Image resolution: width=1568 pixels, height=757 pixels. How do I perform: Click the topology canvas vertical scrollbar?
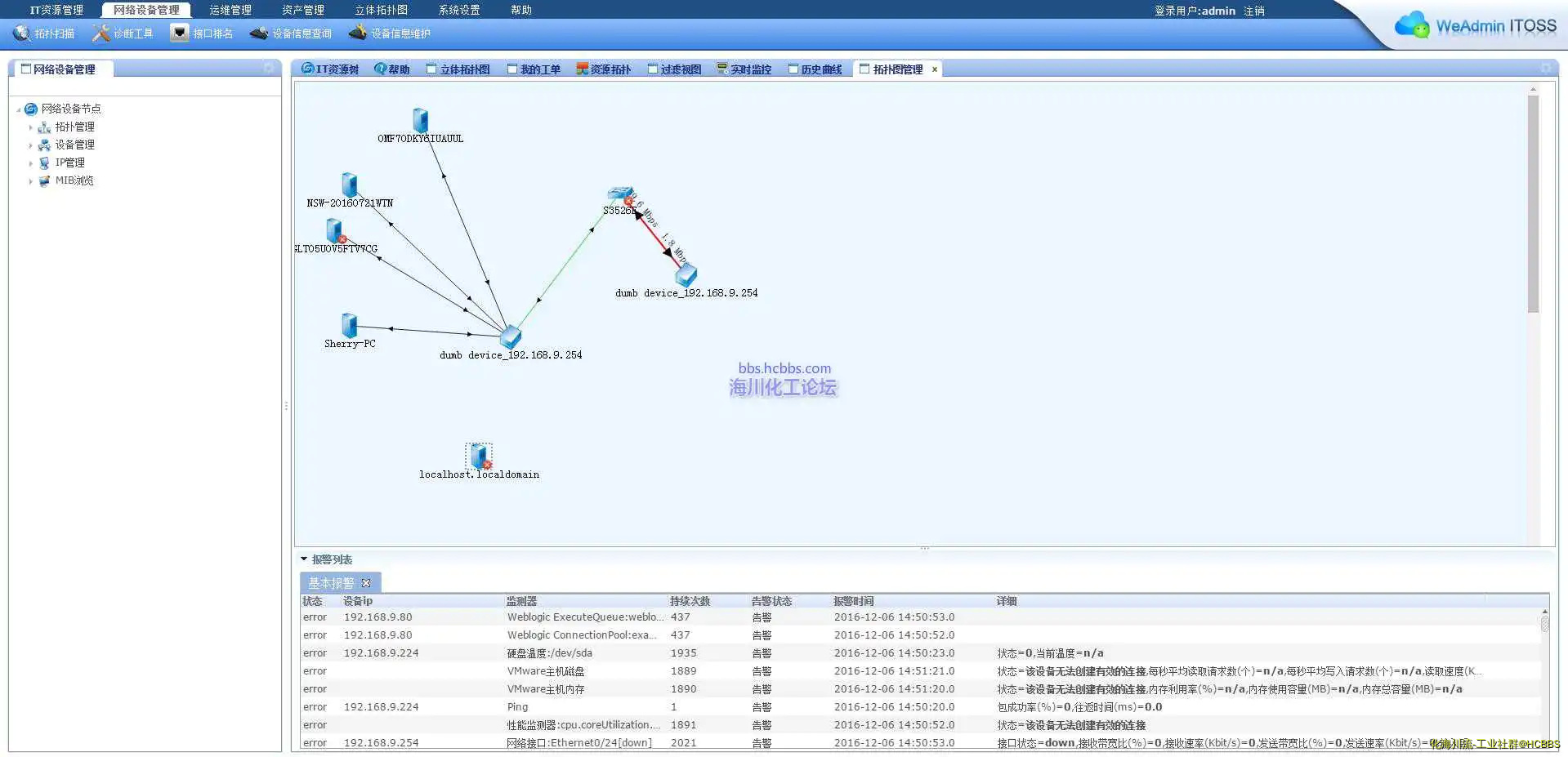1533,204
